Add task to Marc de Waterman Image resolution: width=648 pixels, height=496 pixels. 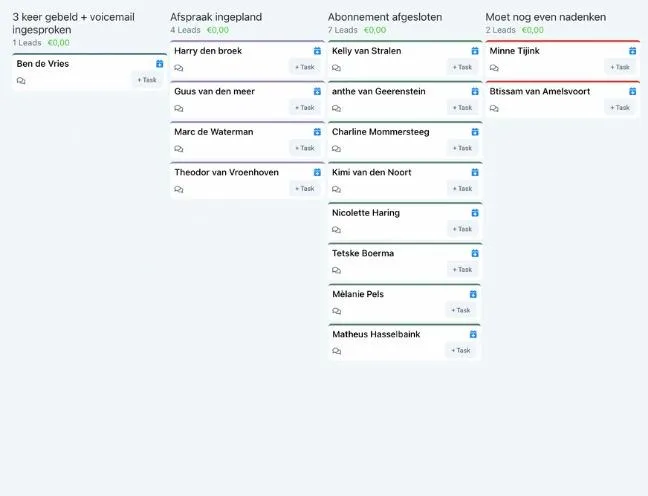(305, 148)
